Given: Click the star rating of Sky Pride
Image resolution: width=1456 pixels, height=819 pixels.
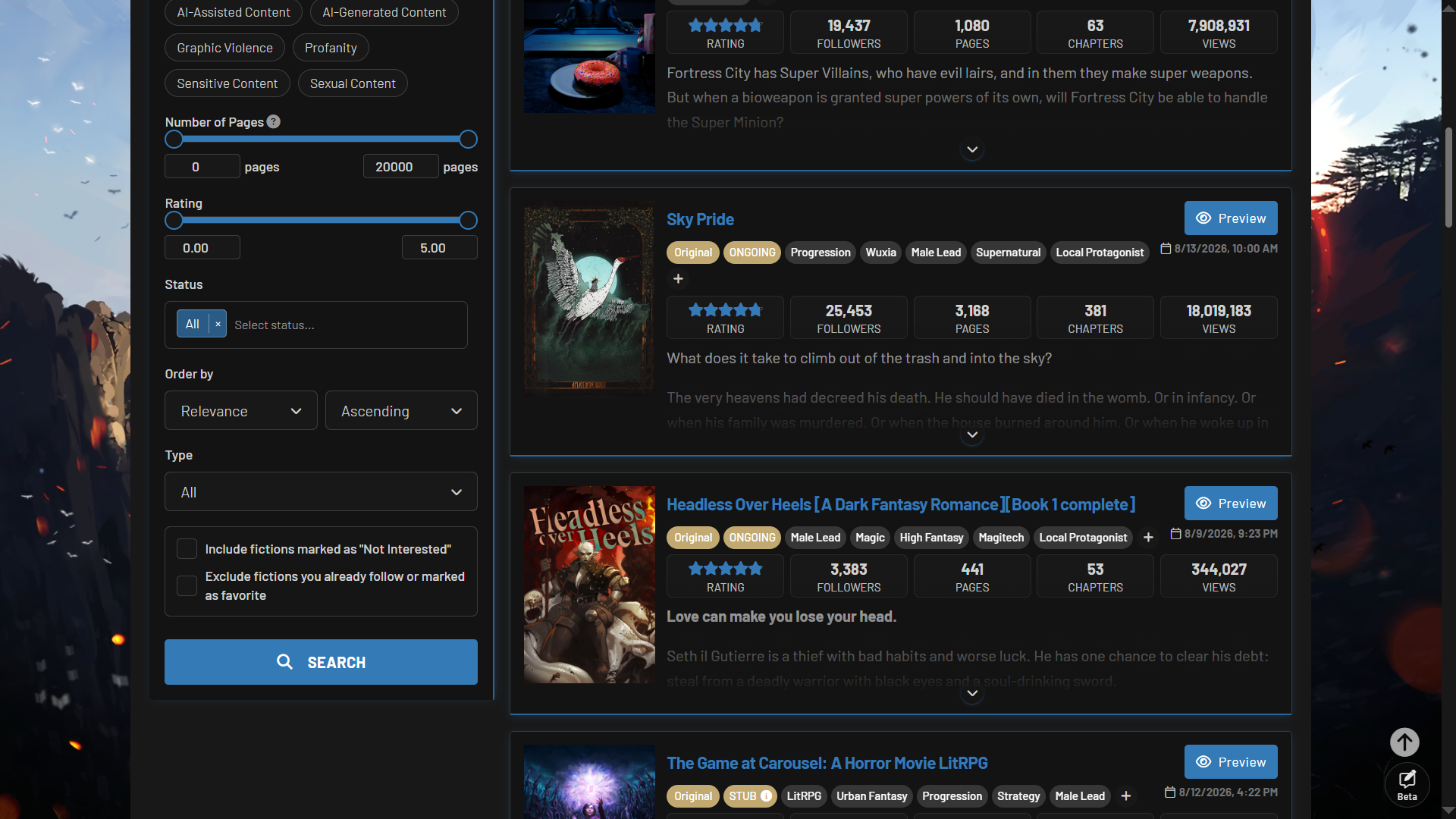Looking at the screenshot, I should click(x=725, y=310).
